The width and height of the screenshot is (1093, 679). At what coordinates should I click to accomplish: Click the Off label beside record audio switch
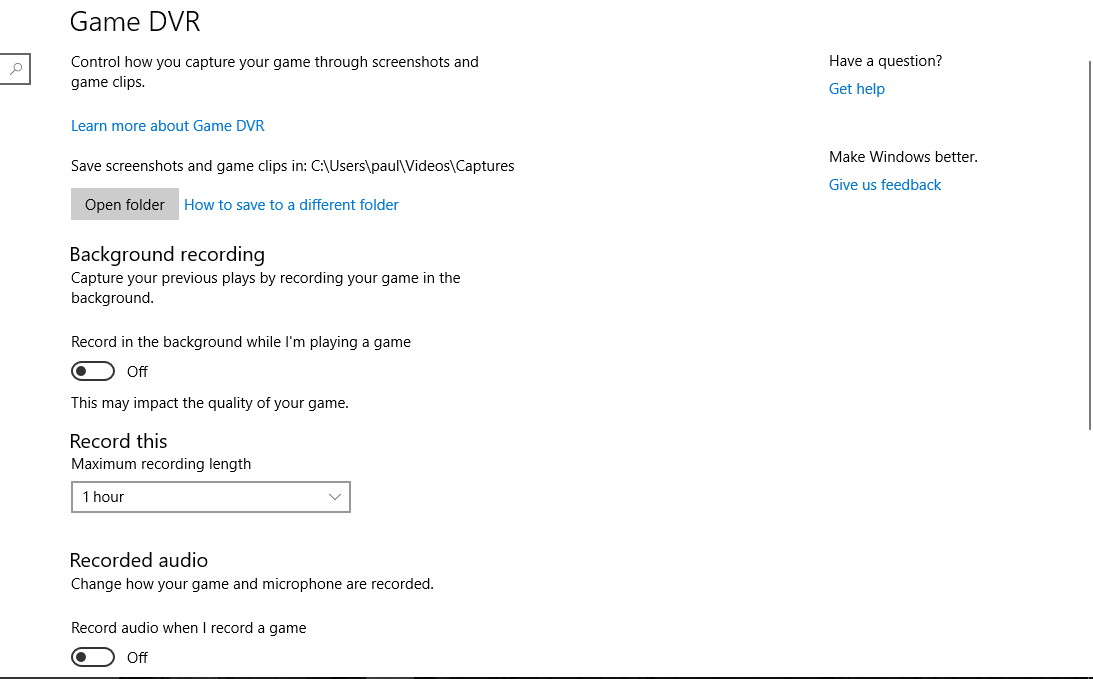(x=137, y=658)
